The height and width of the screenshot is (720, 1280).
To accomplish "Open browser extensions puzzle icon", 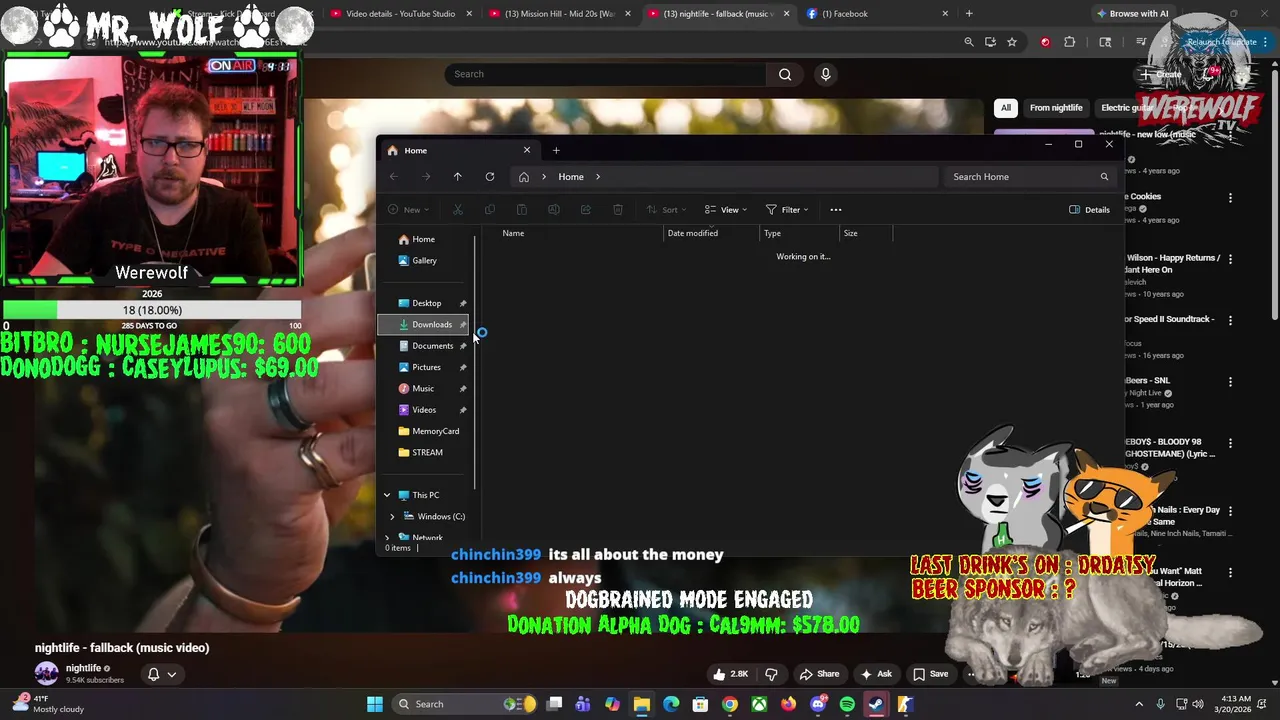I will click(1069, 42).
